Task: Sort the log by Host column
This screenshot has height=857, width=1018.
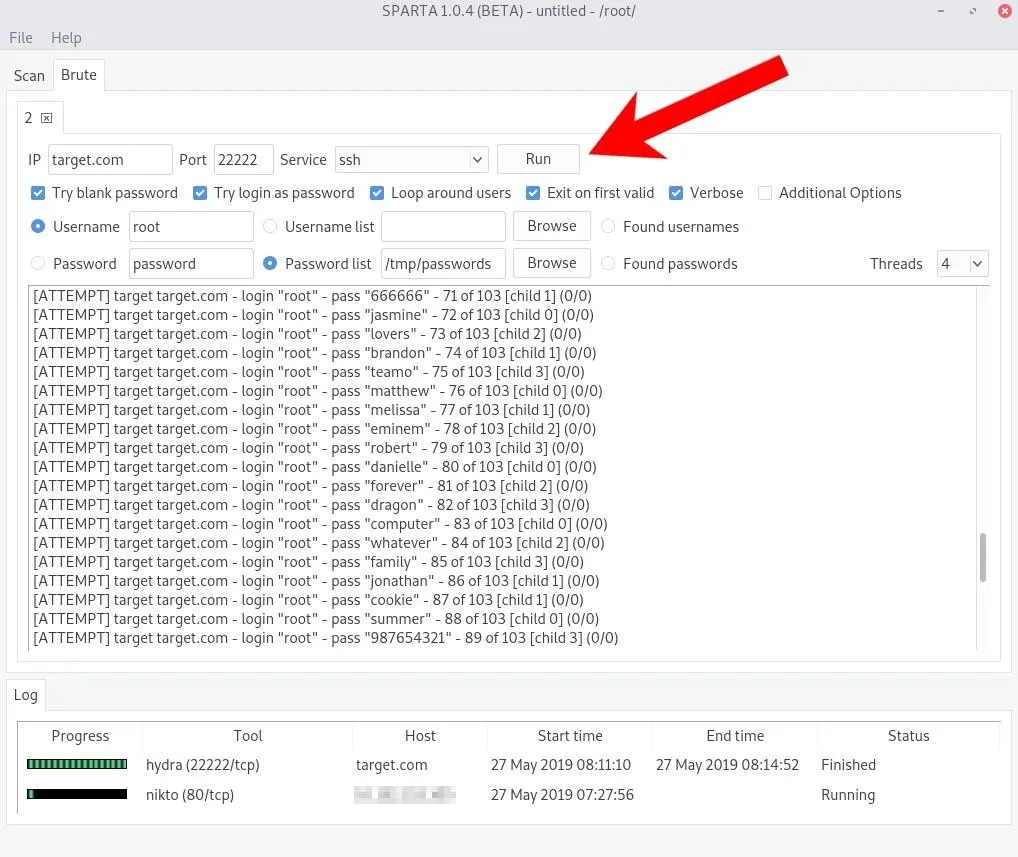Action: (420, 736)
